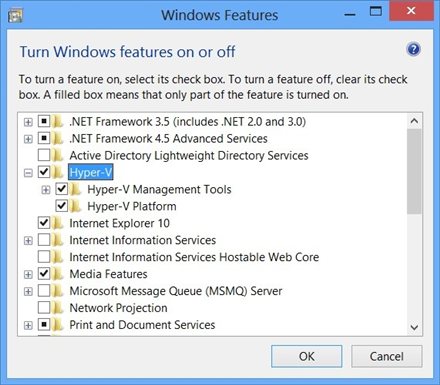Confirm changes with the OK button

[x=307, y=356]
